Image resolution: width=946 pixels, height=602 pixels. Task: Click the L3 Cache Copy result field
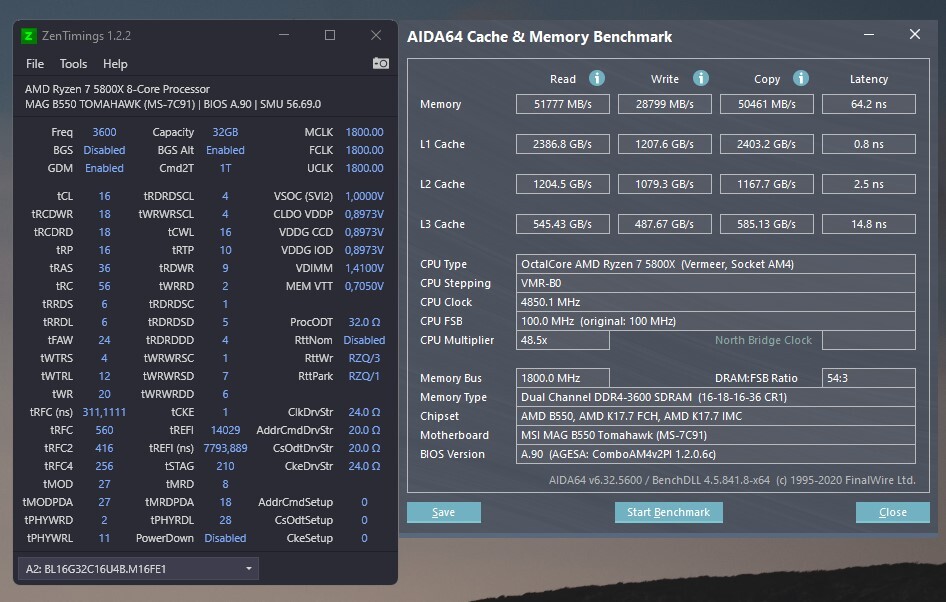pos(768,224)
